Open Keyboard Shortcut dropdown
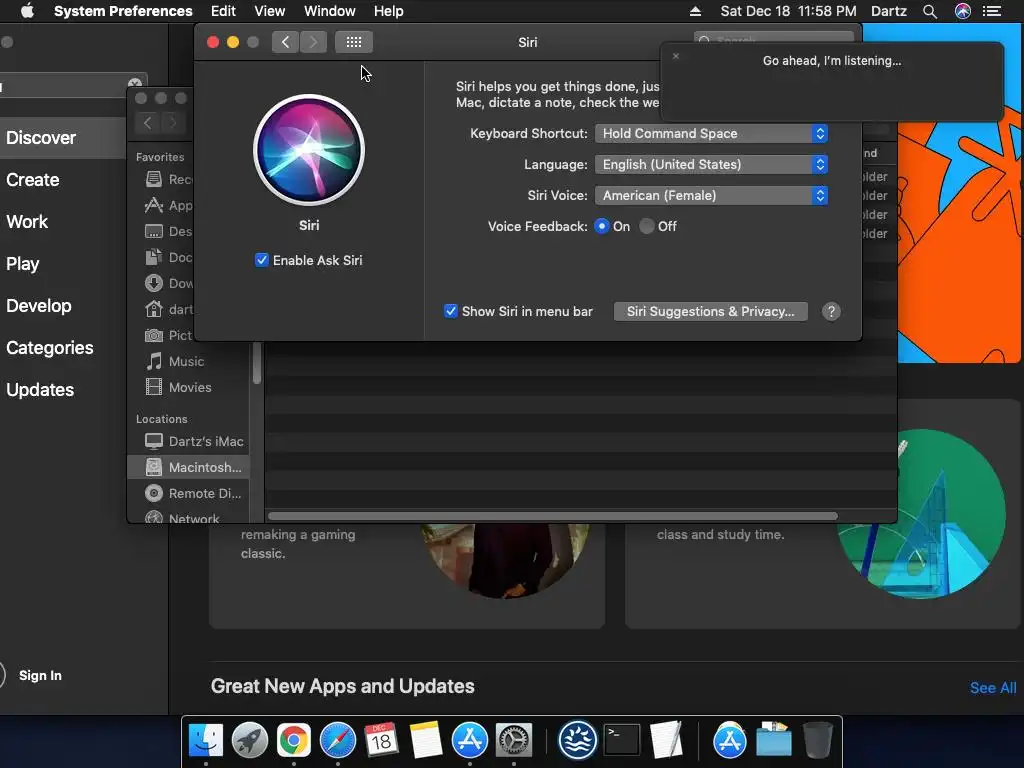 [711, 133]
